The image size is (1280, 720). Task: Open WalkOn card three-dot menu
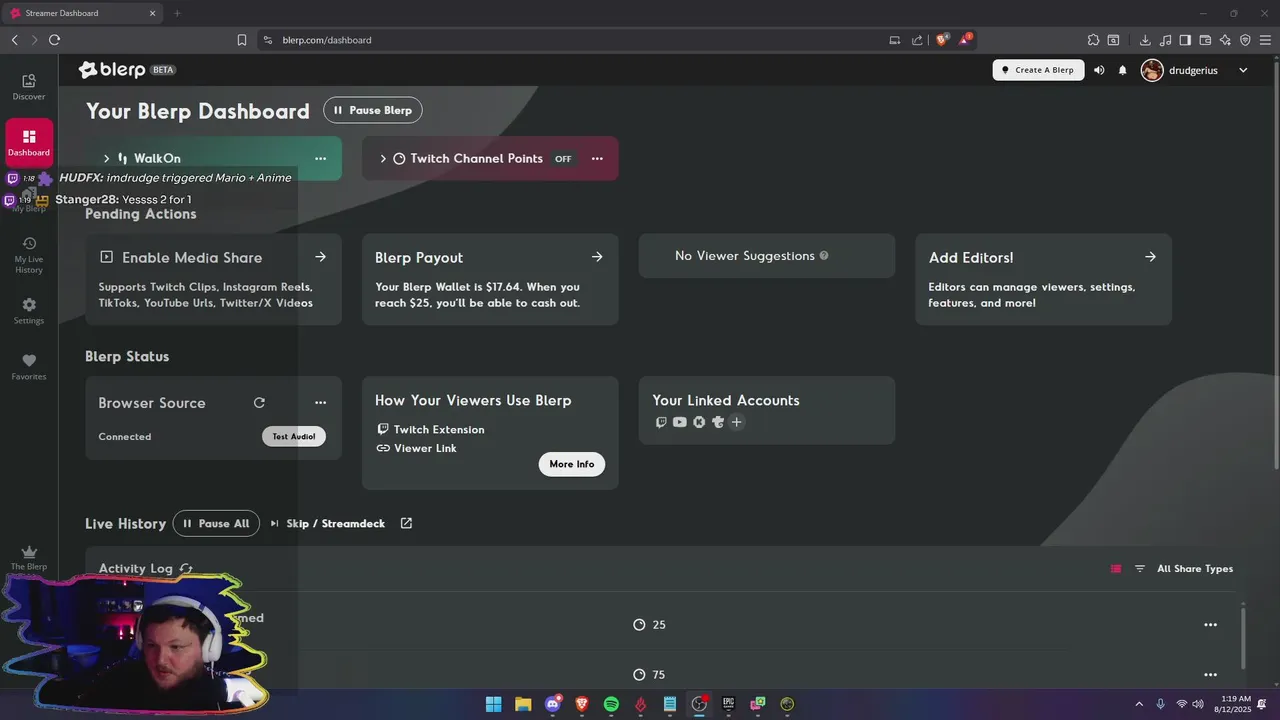coord(320,159)
